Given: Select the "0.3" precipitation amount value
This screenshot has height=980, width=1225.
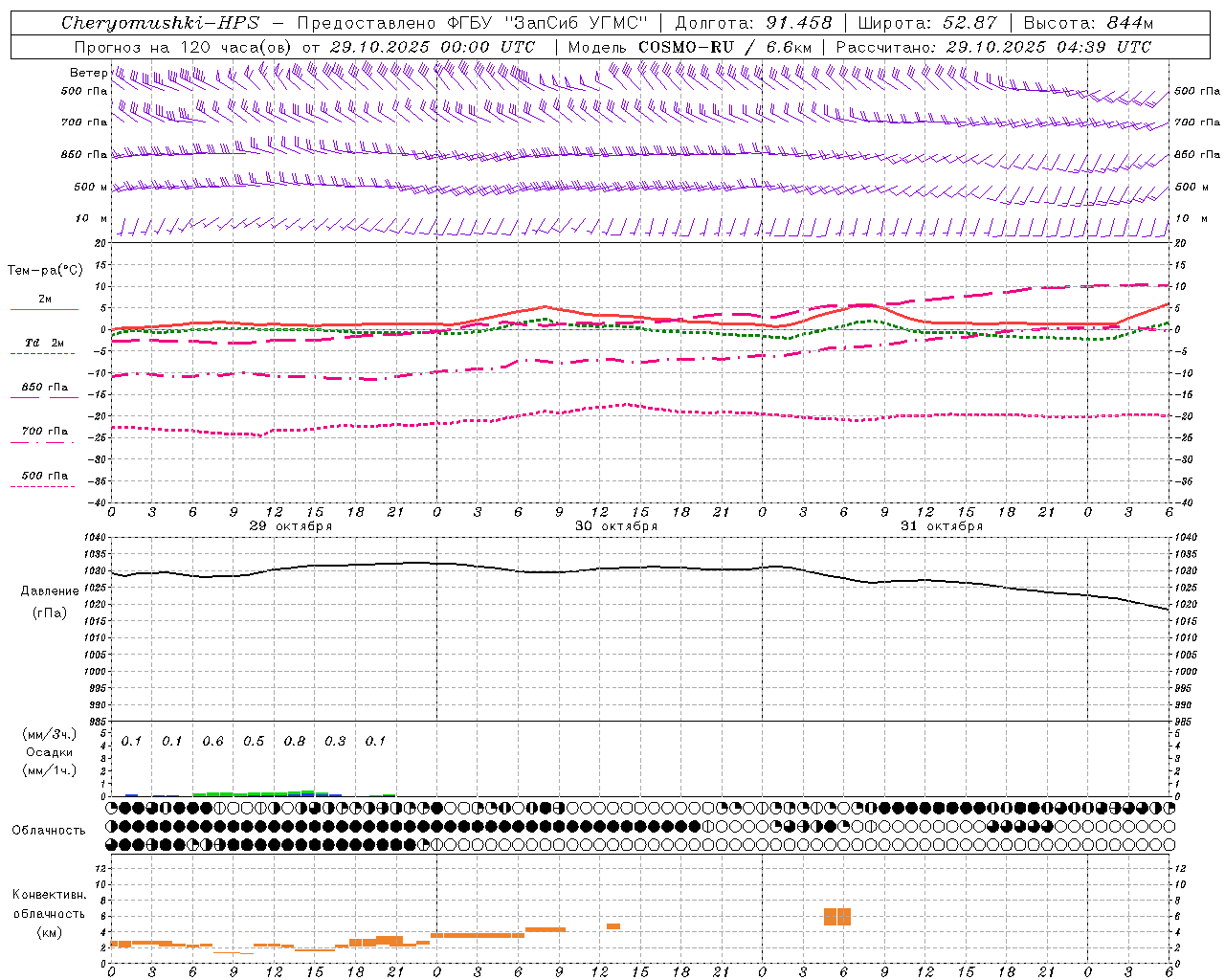Looking at the screenshot, I should tap(335, 742).
